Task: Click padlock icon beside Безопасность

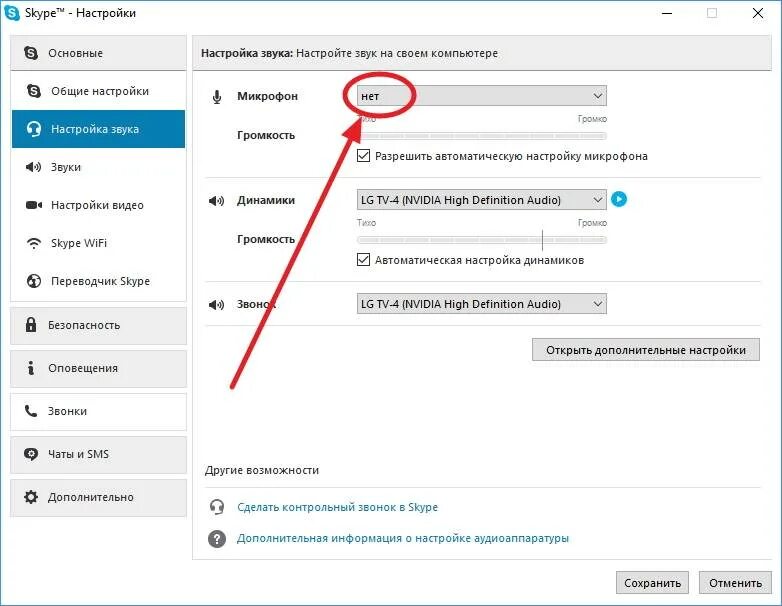Action: 31,325
